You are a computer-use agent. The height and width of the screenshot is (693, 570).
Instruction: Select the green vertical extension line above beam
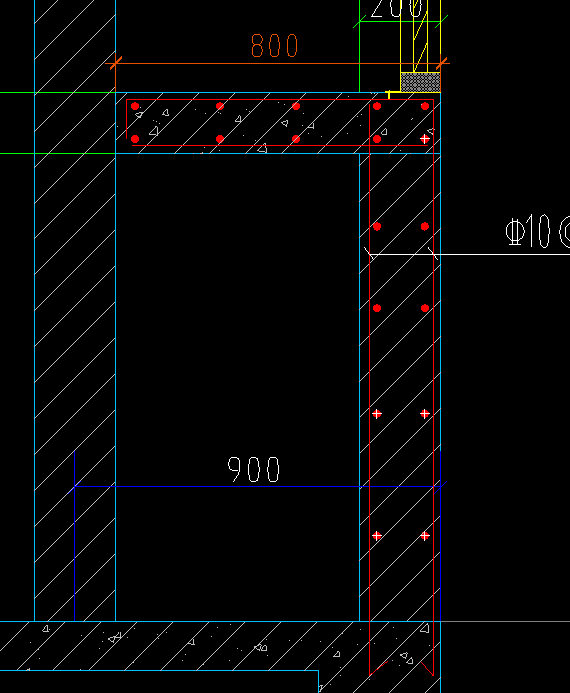click(360, 46)
